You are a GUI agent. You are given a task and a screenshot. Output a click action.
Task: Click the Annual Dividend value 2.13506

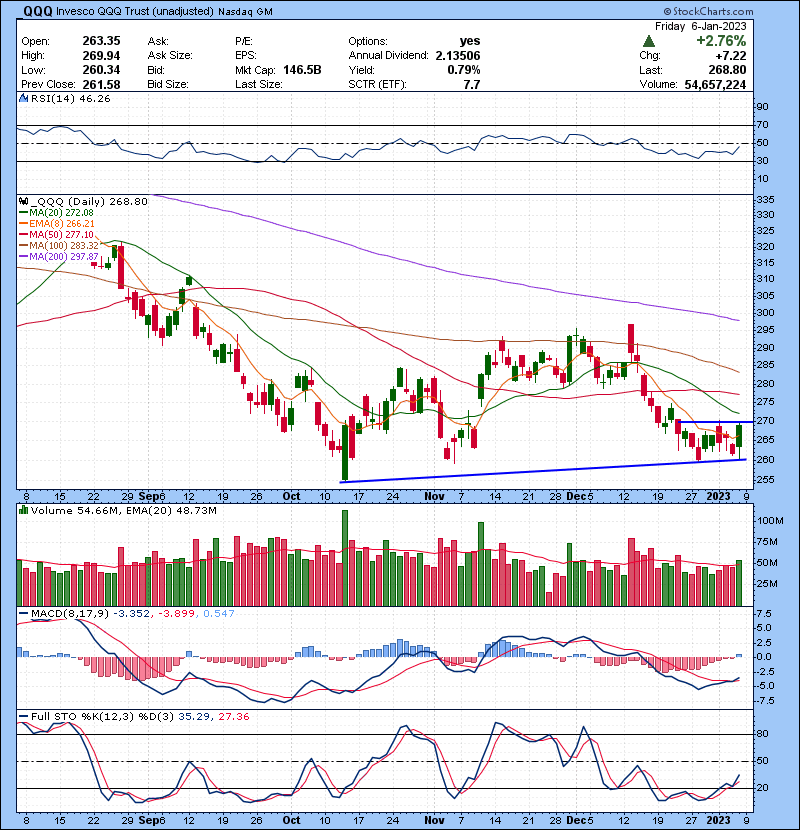(458, 56)
